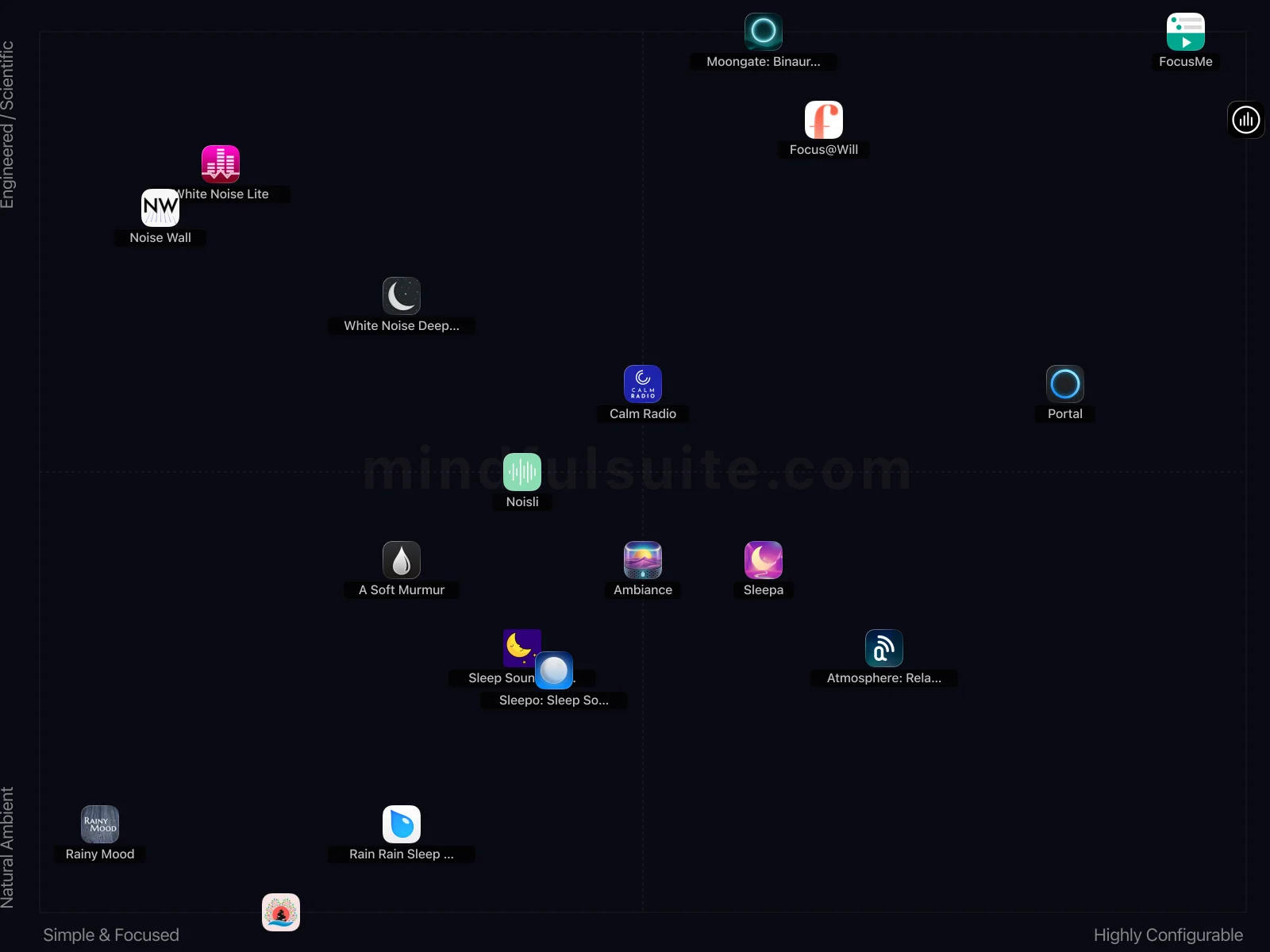Select the Rain Rain Sleep icon

[402, 824]
